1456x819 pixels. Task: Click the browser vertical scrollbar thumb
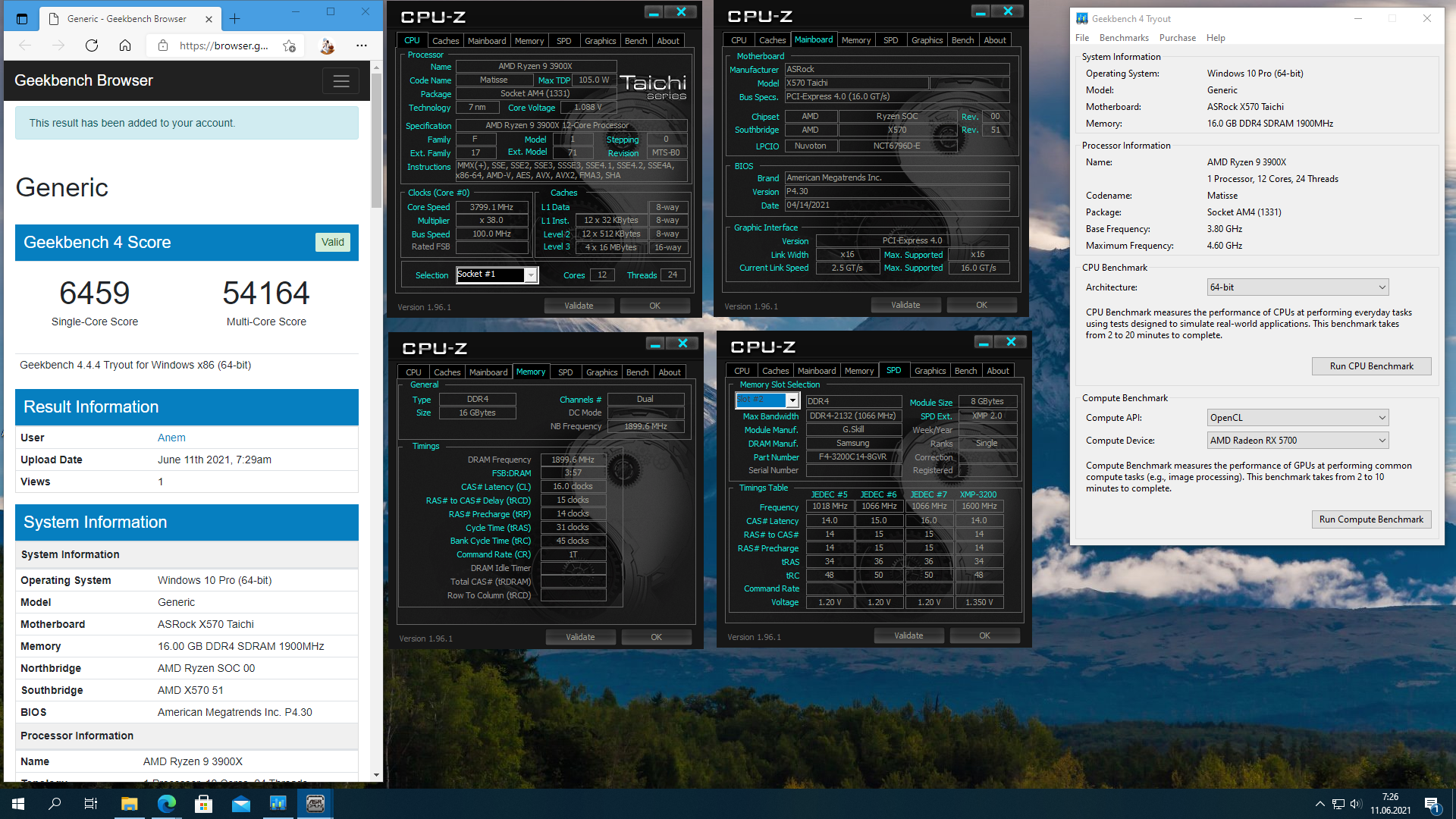pos(377,141)
